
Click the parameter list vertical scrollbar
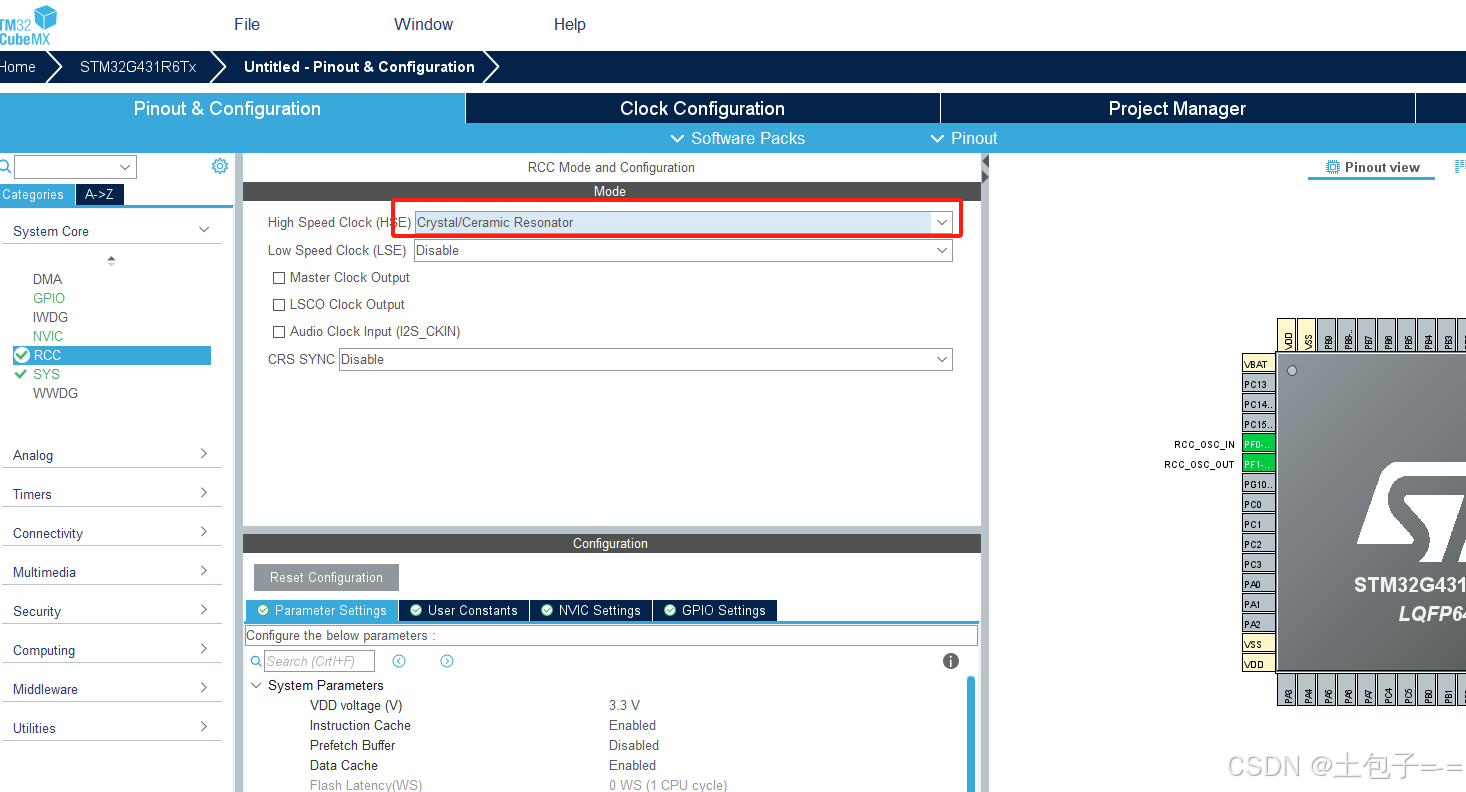[970, 733]
